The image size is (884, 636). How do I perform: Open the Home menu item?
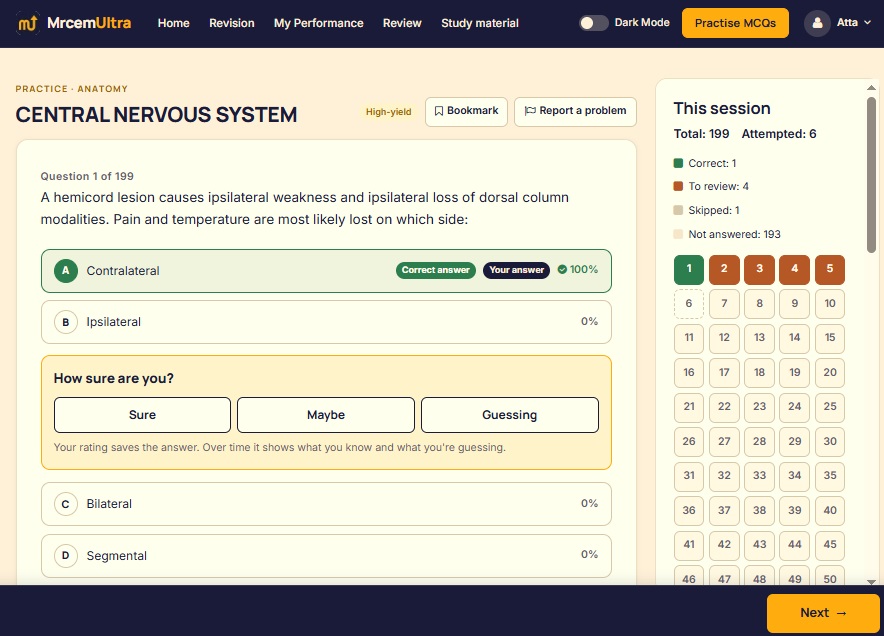(x=174, y=23)
